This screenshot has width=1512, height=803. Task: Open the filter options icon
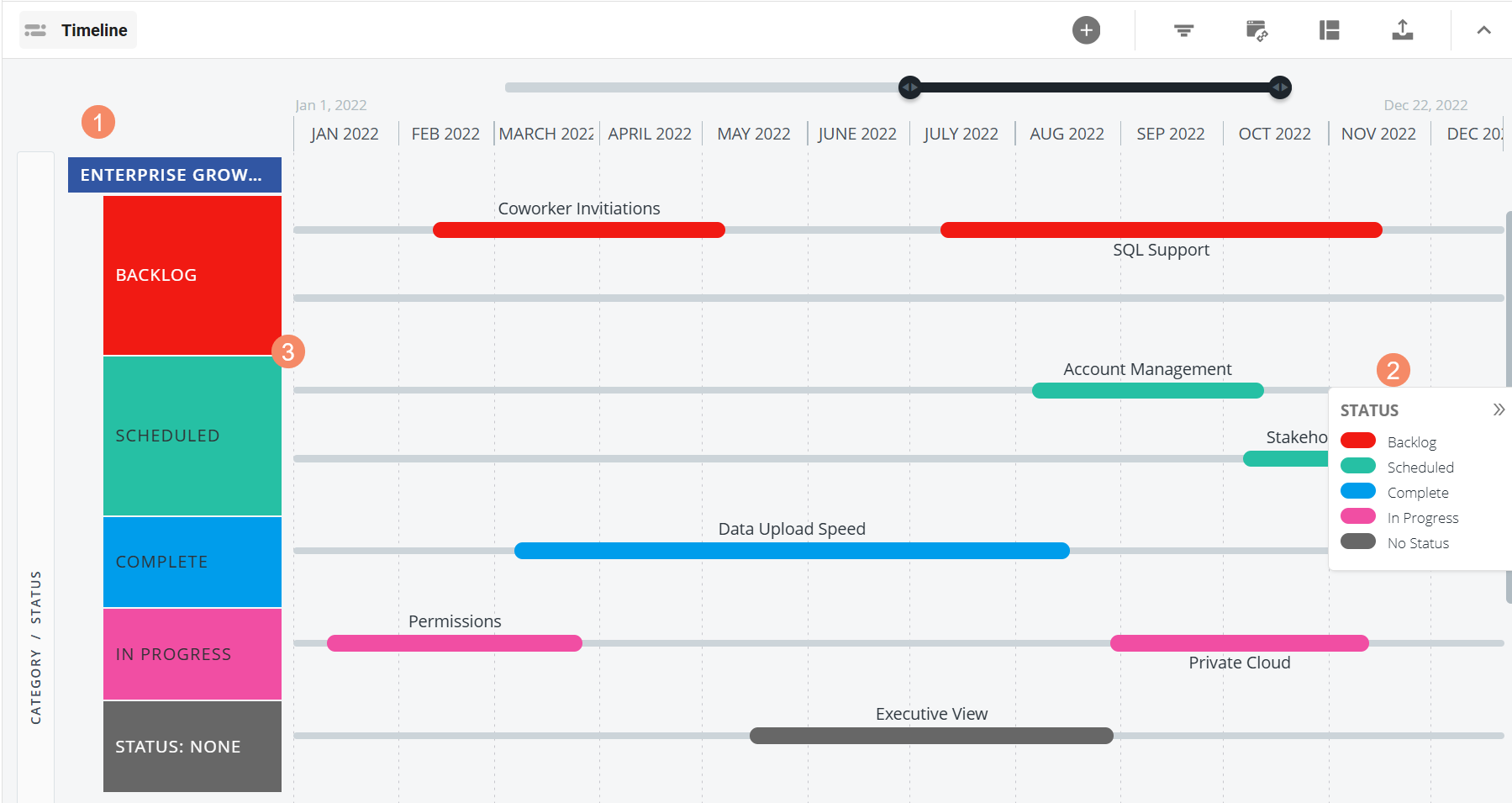click(x=1183, y=29)
